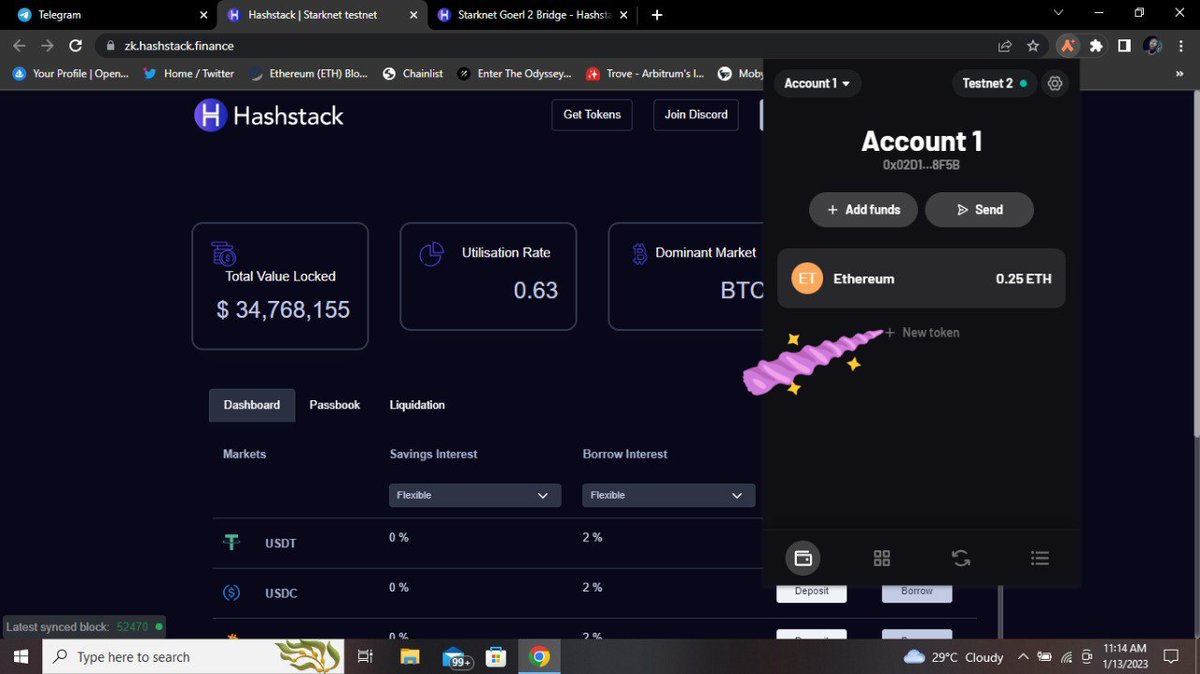Open File Explorer from the taskbar
Viewport: 1200px width, 674px height.
[x=409, y=657]
